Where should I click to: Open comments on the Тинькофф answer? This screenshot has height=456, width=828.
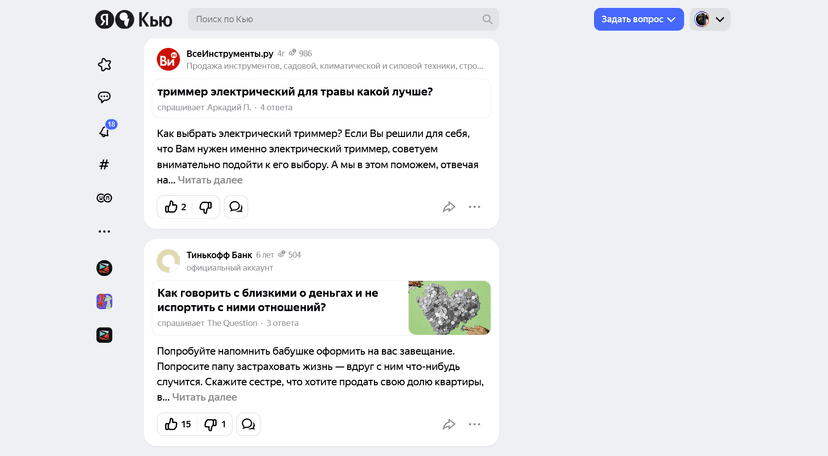pyautogui.click(x=248, y=424)
